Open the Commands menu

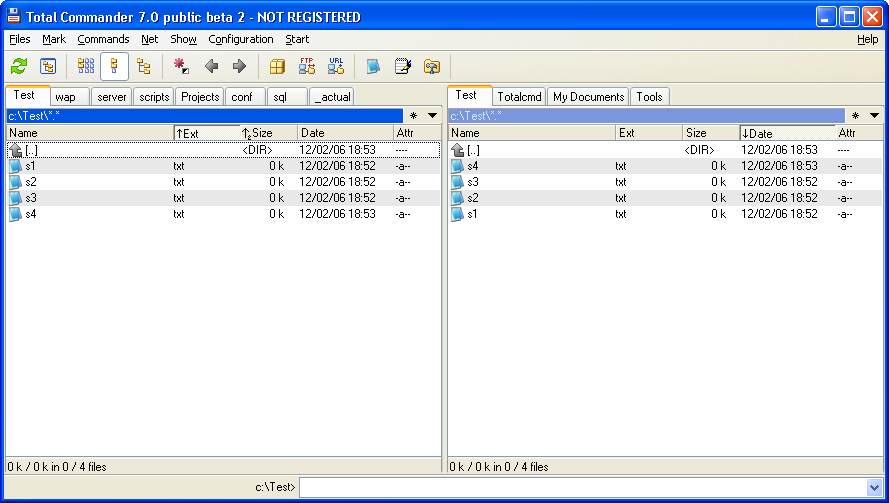pos(103,39)
